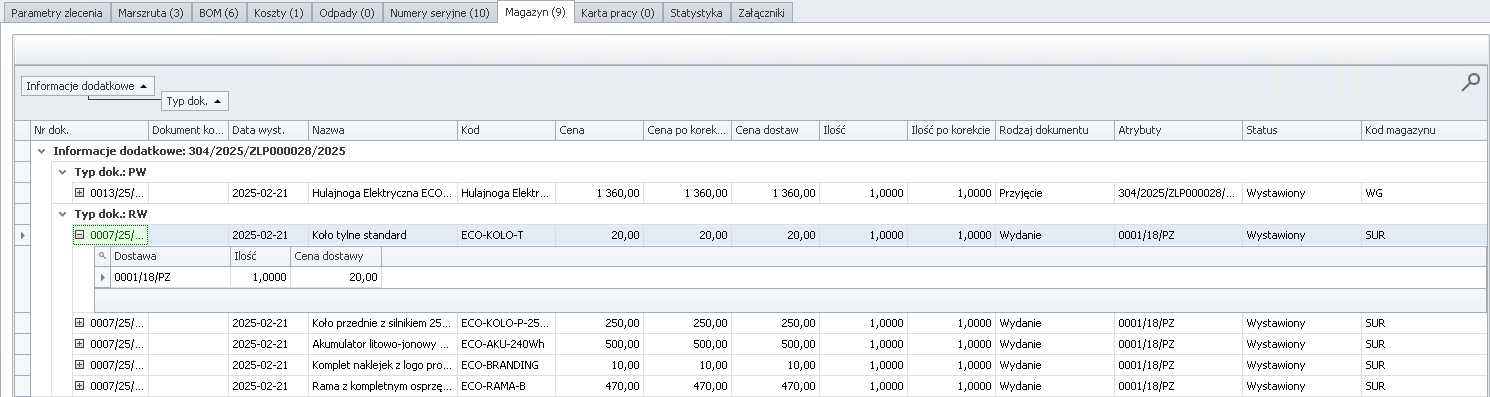This screenshot has width=1490, height=397.
Task: Switch to the Statystyka tab
Action: coord(696,14)
